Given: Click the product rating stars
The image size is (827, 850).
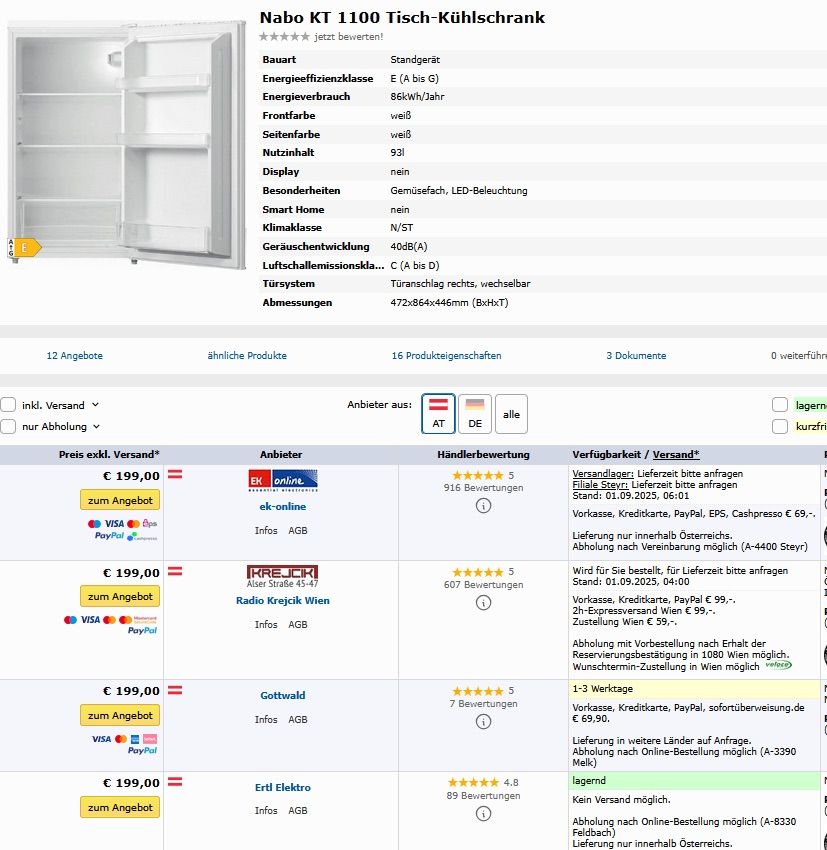Looking at the screenshot, I should click(x=285, y=36).
